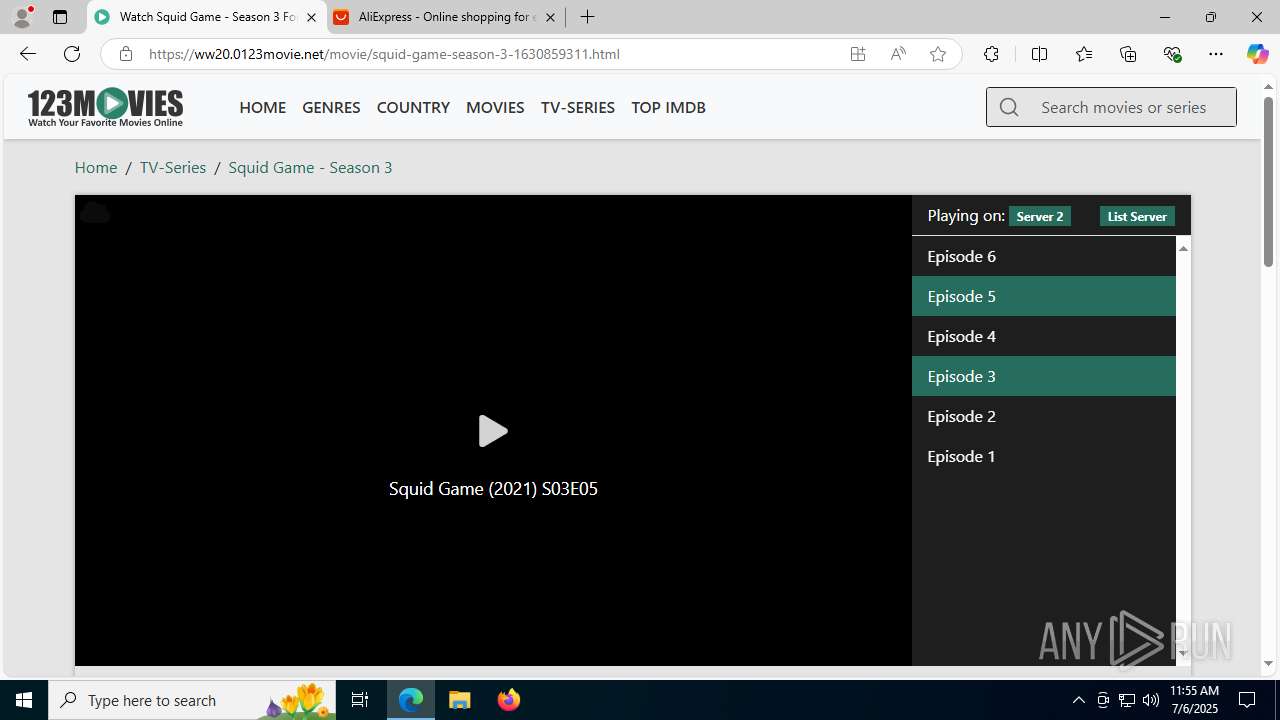The height and width of the screenshot is (720, 1280).
Task: Click page scroll down arrow
Action: [x=1268, y=663]
